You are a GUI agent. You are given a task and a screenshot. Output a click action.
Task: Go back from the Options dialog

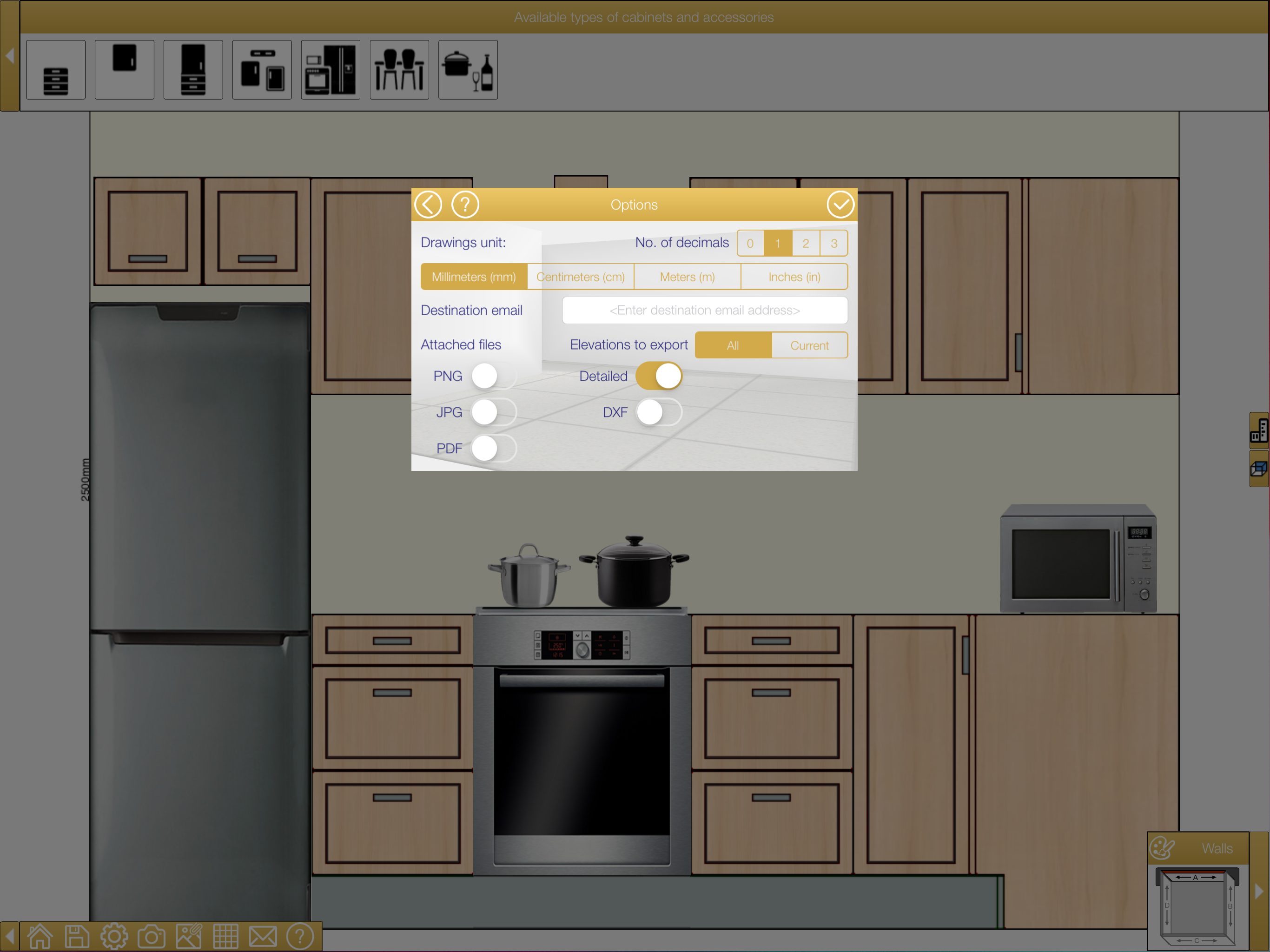click(x=428, y=205)
